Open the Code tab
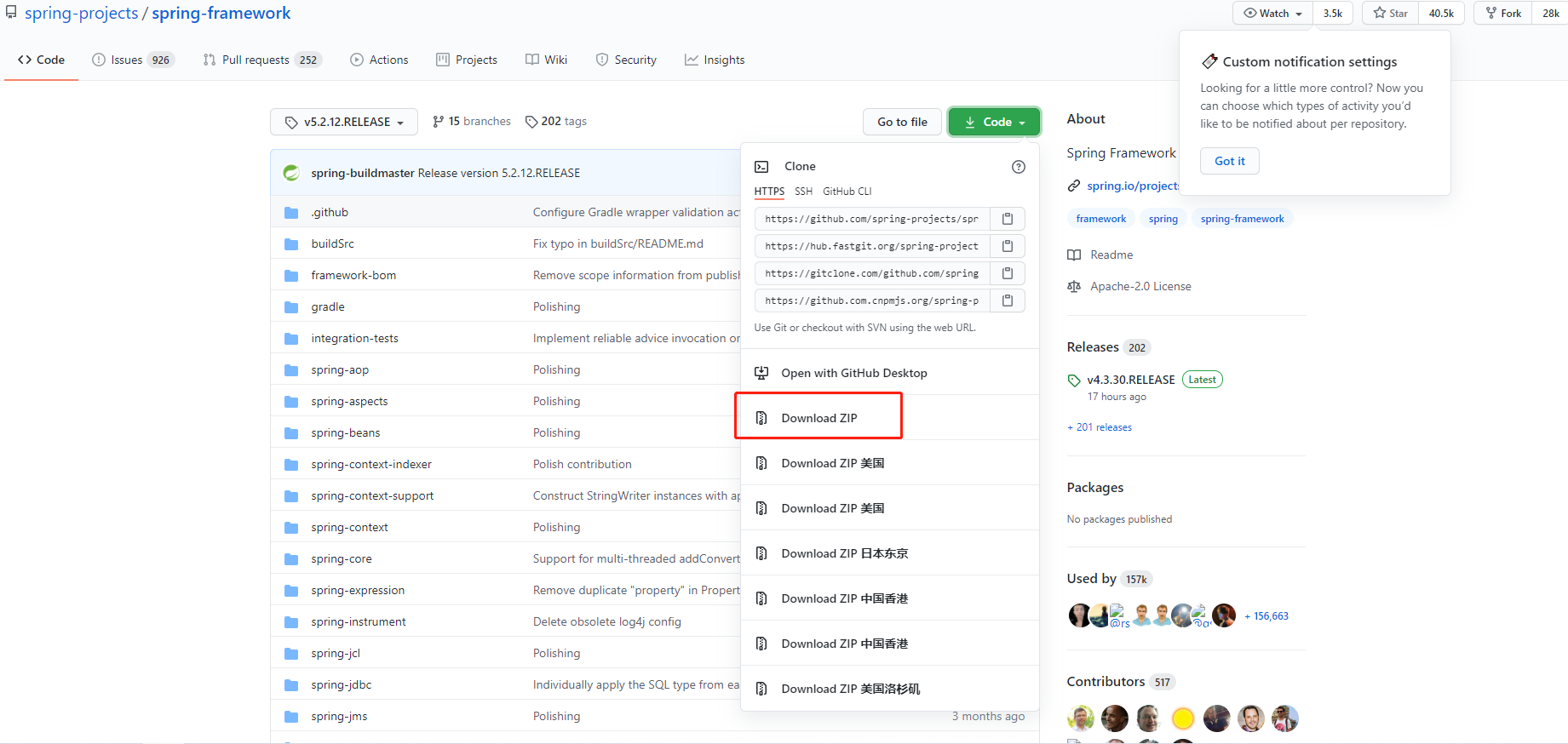Image resolution: width=1568 pixels, height=744 pixels. click(x=41, y=60)
